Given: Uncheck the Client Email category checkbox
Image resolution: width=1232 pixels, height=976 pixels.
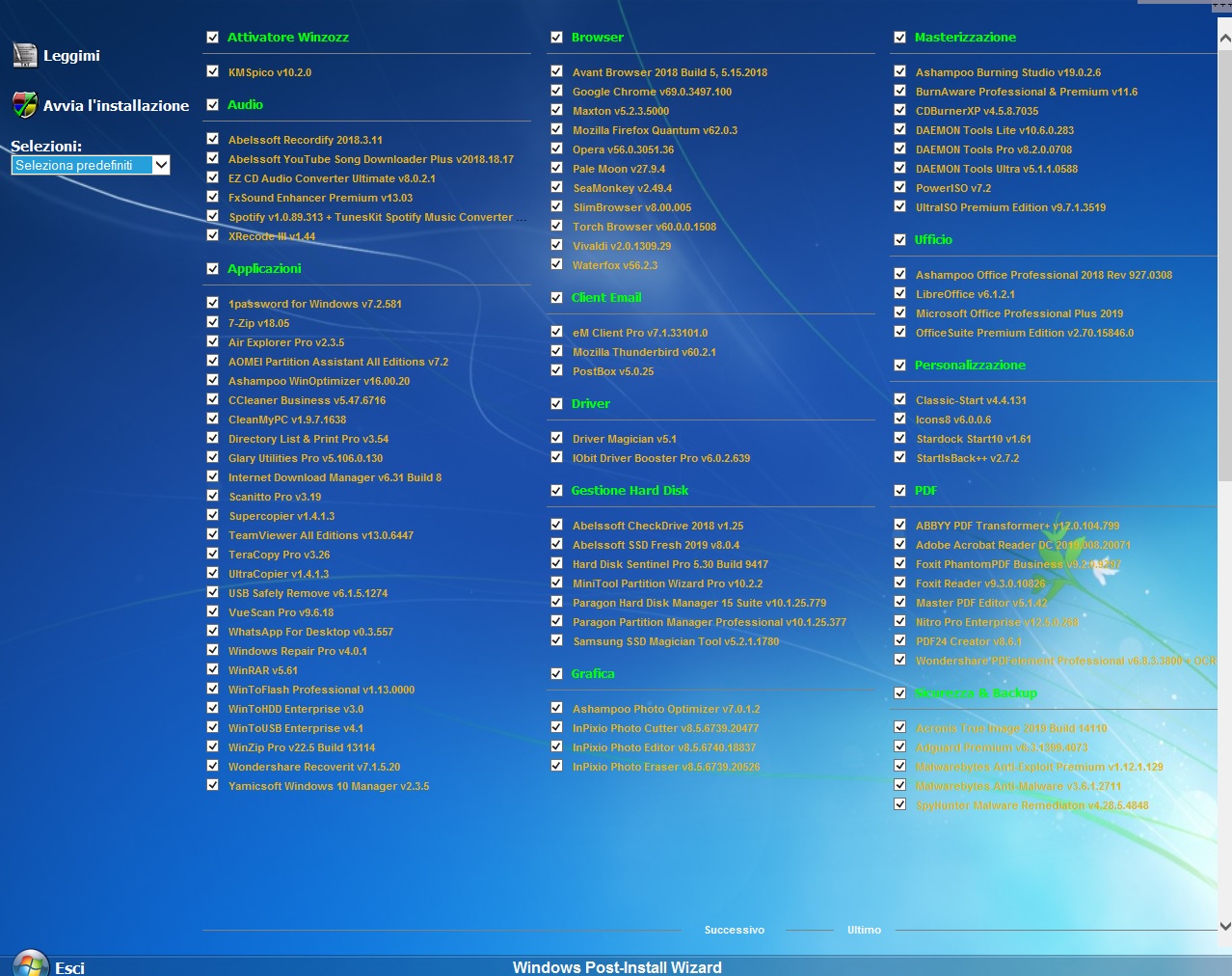Looking at the screenshot, I should 557,297.
